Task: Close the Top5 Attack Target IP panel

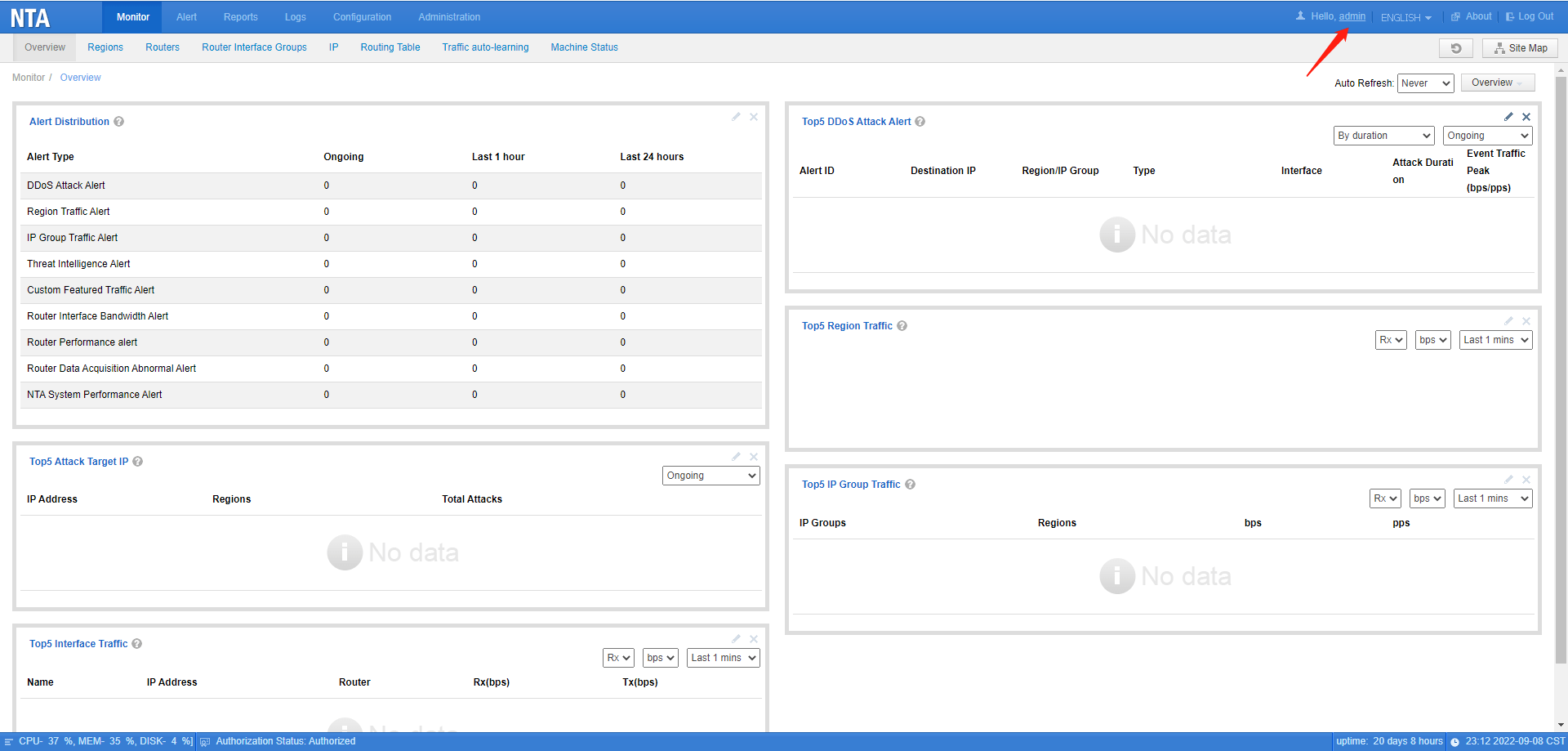Action: click(x=754, y=457)
